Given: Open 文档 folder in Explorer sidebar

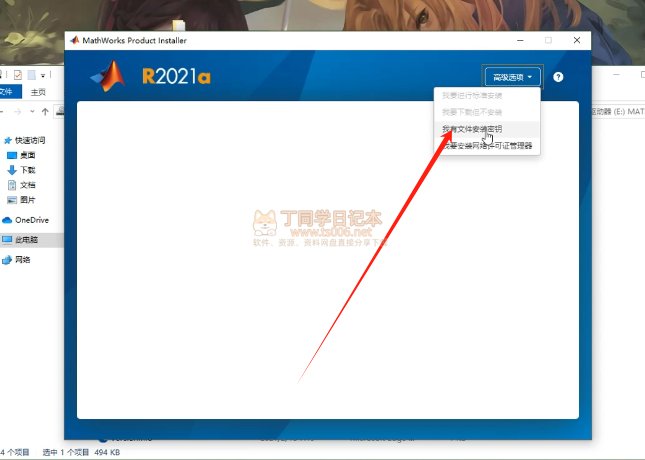Looking at the screenshot, I should click(28, 185).
